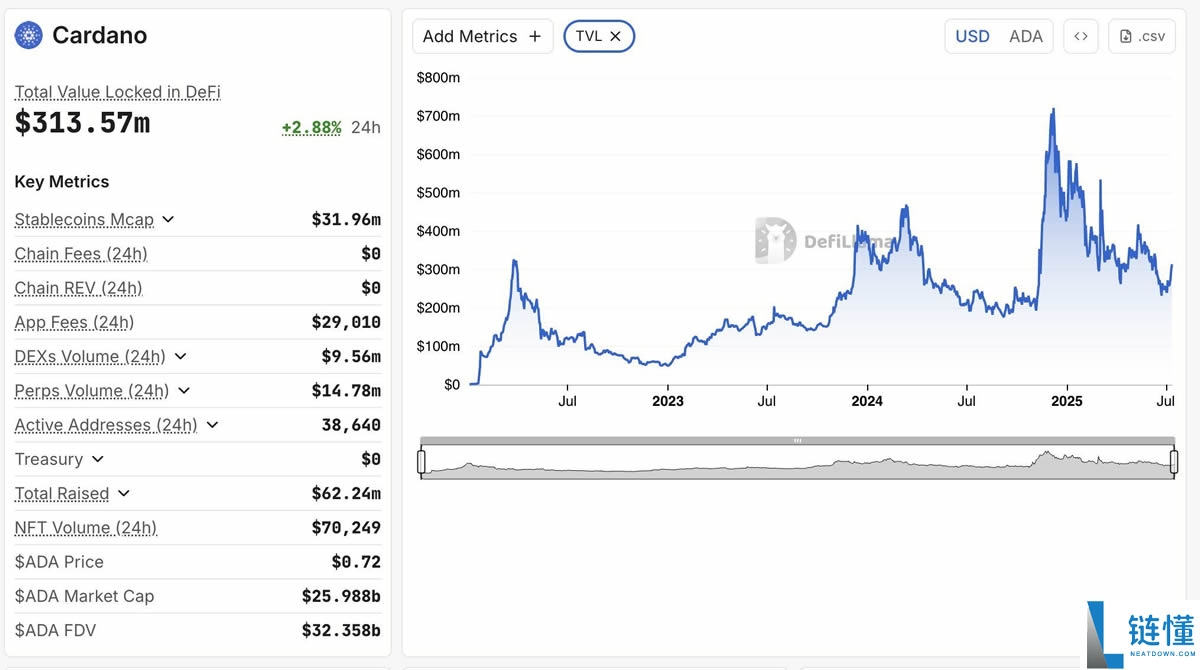Expand Total Raised details

click(x=124, y=494)
